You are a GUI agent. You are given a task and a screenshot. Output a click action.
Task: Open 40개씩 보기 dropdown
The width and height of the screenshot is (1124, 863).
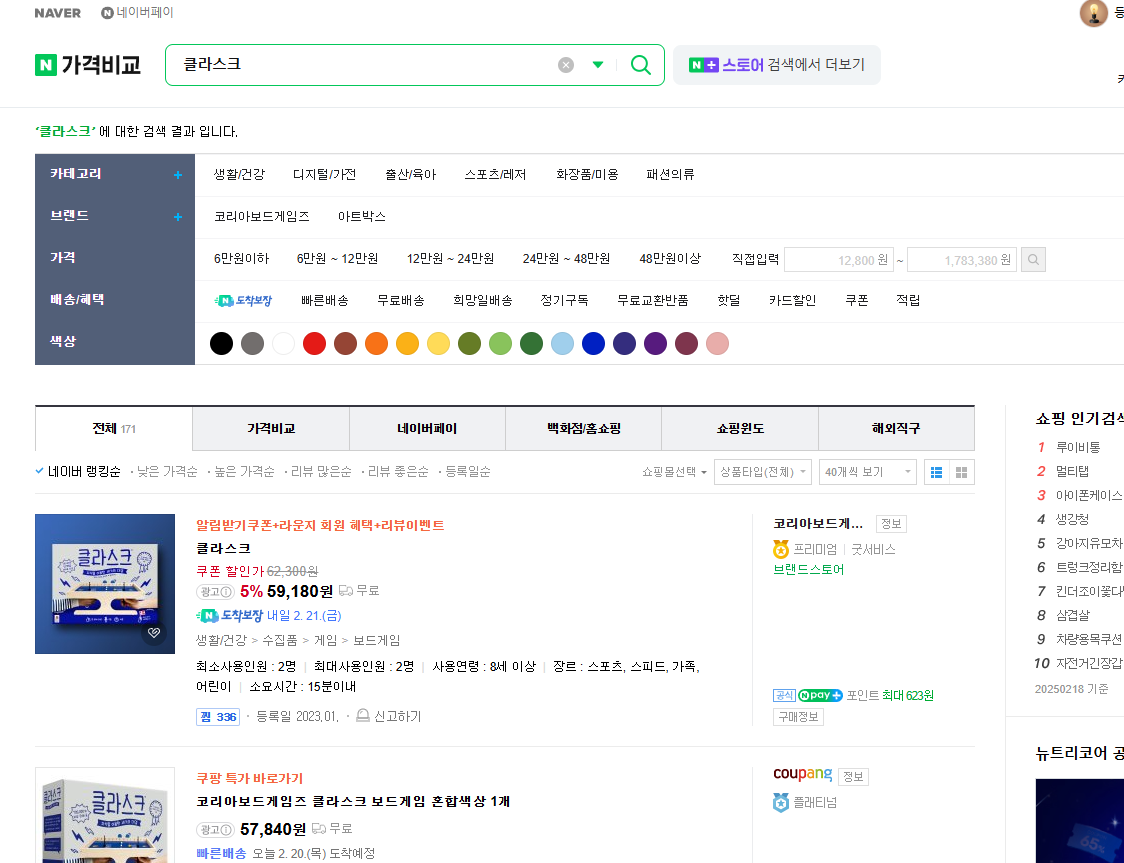tap(867, 472)
